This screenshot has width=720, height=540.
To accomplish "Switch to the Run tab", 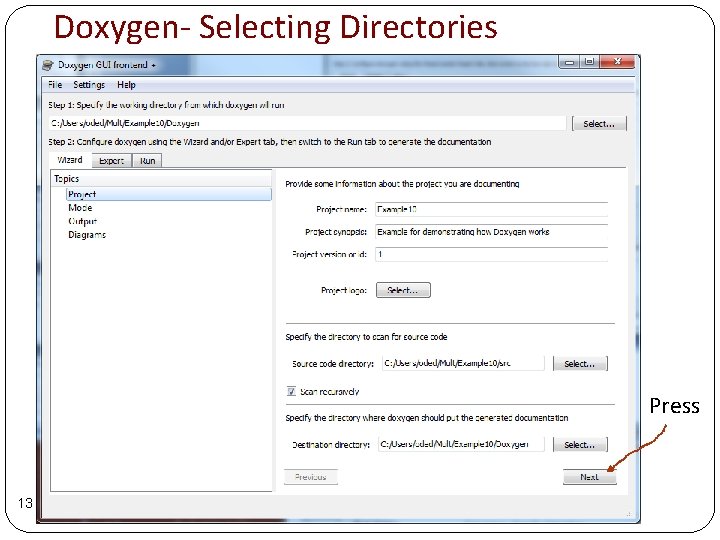I will coord(147,161).
